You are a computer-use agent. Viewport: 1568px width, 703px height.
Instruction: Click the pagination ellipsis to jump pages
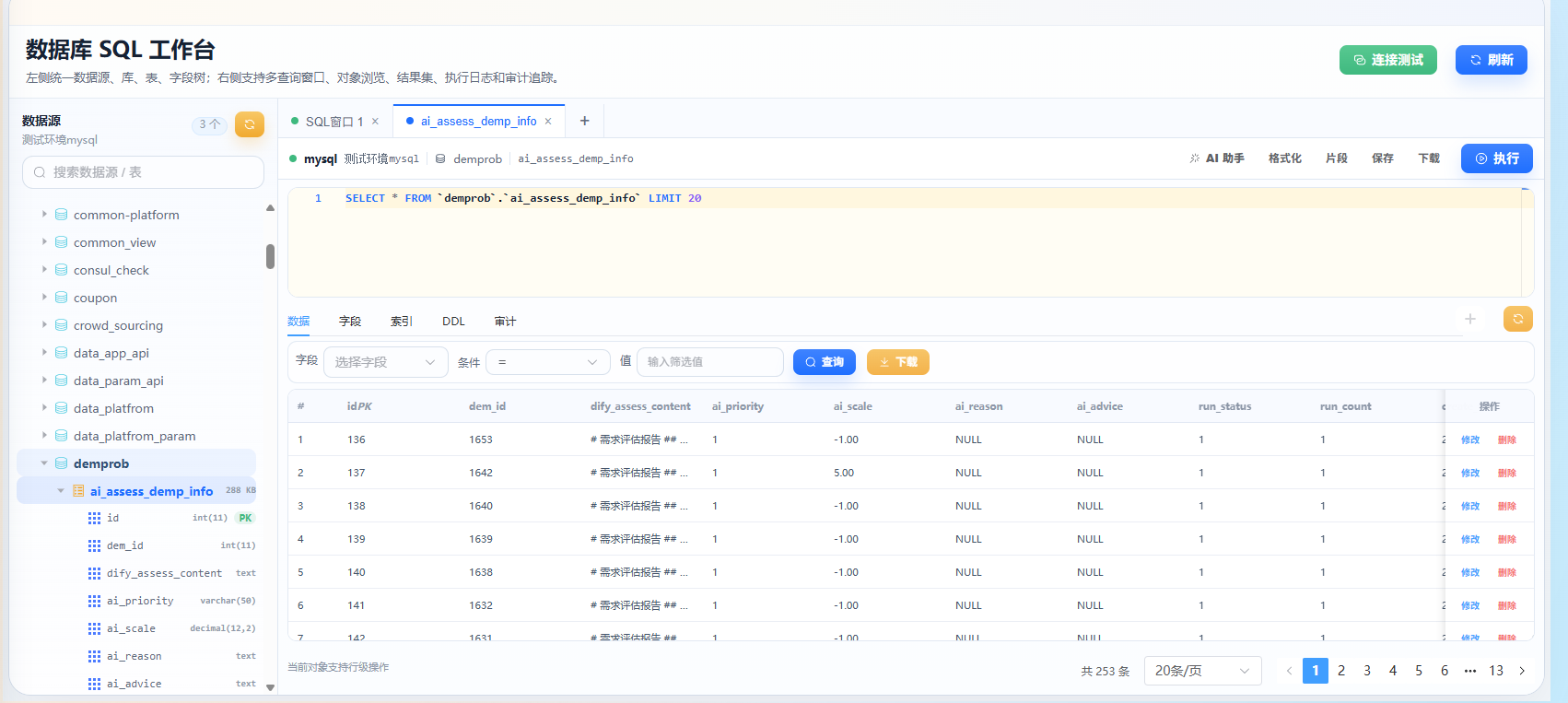[x=1470, y=671]
